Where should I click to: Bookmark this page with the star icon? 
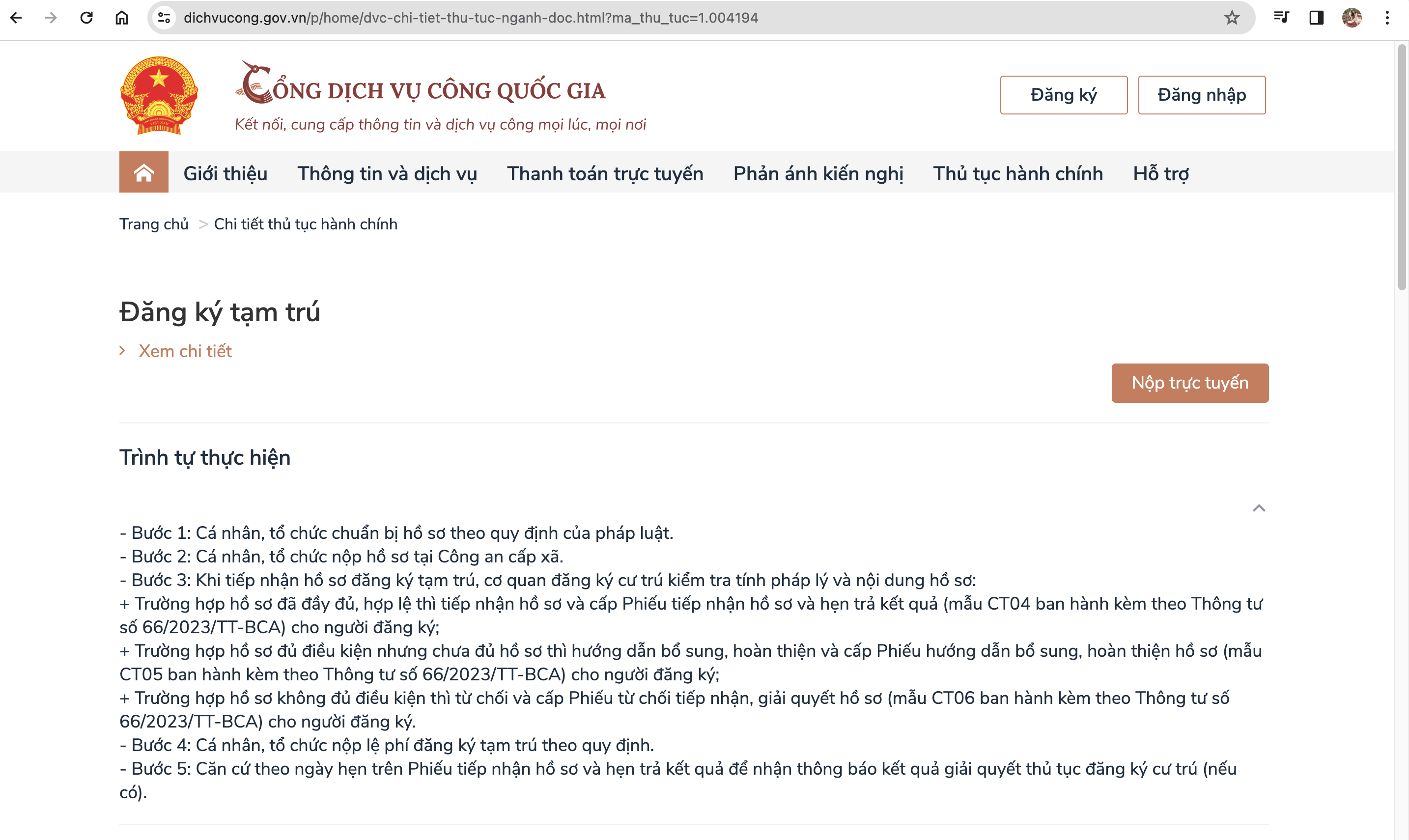tap(1232, 18)
